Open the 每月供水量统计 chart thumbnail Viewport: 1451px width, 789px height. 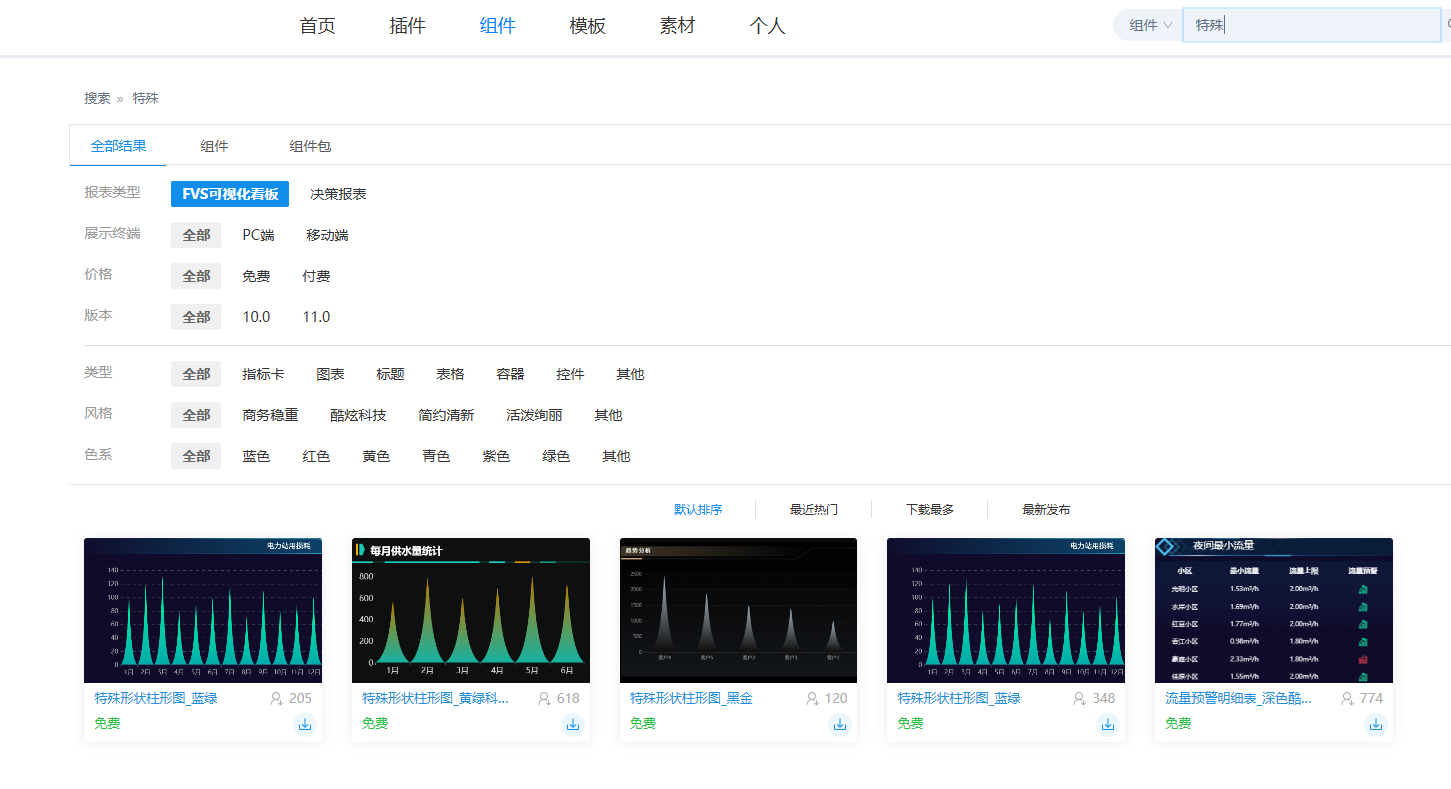470,610
